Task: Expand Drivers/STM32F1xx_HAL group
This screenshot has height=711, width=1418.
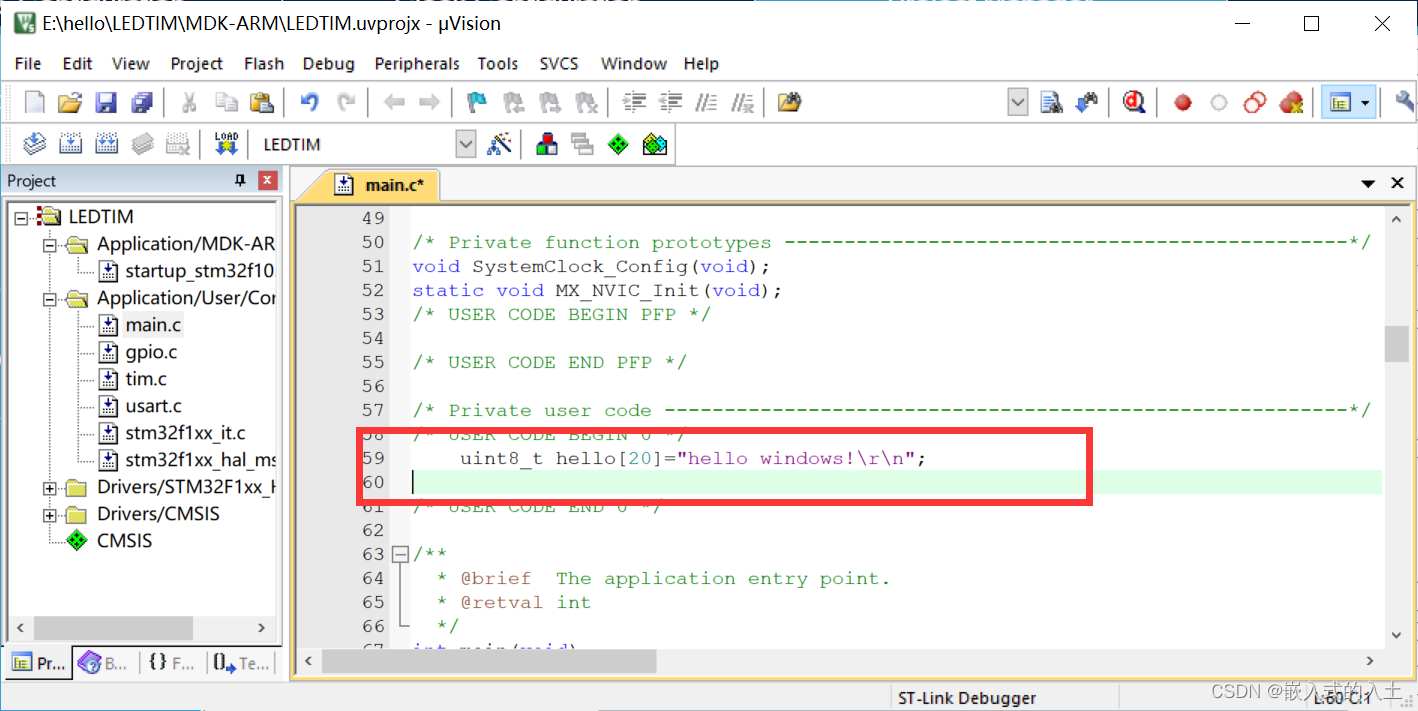Action: coord(50,487)
